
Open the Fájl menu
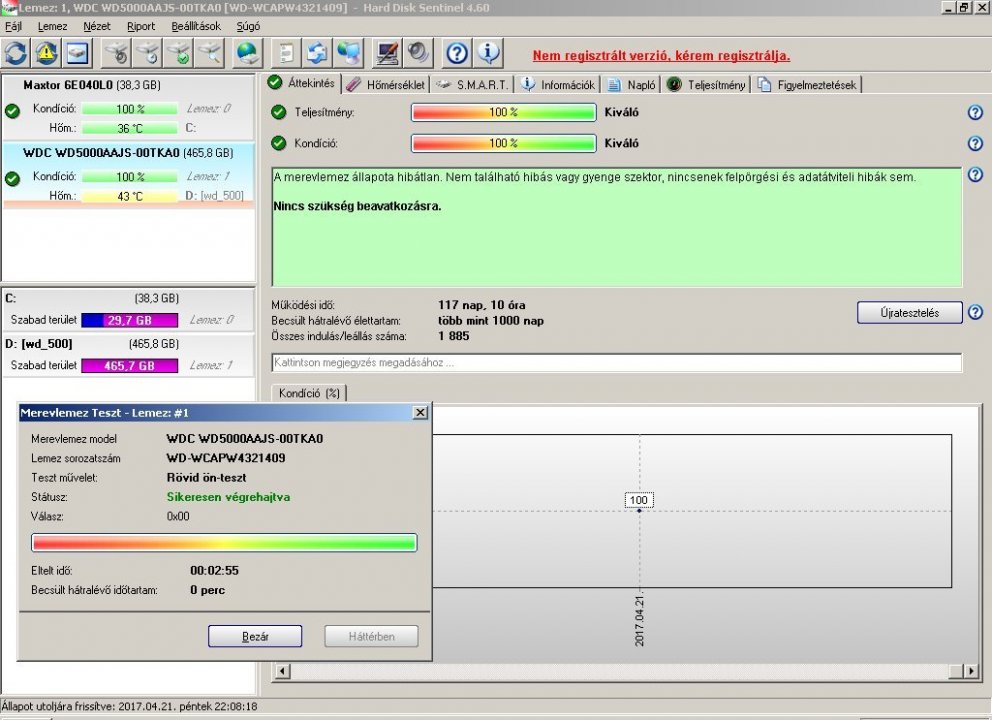pos(13,26)
